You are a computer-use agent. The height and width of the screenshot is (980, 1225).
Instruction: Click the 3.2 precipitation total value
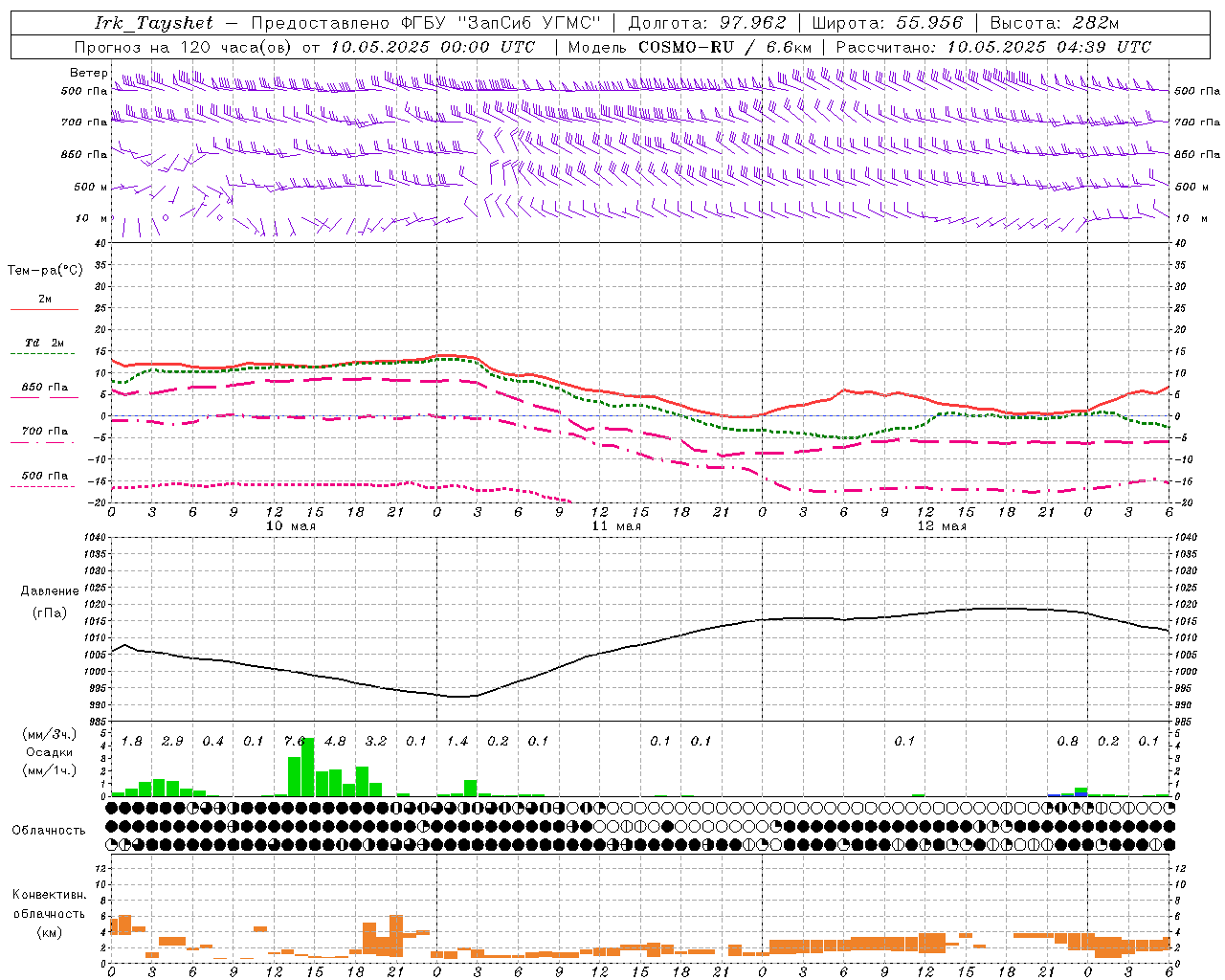[x=376, y=741]
